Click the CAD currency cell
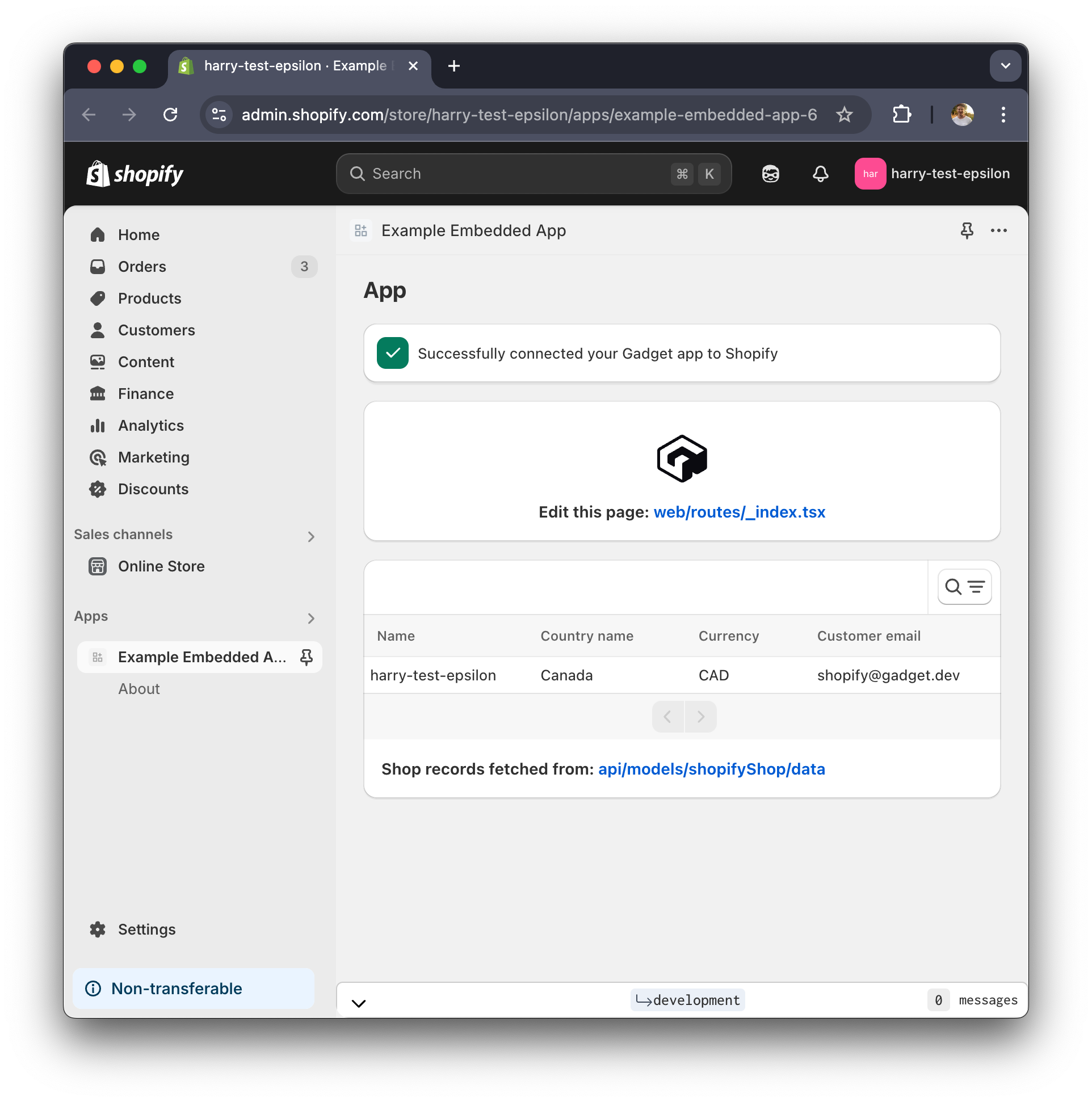The width and height of the screenshot is (1092, 1102). 713,676
